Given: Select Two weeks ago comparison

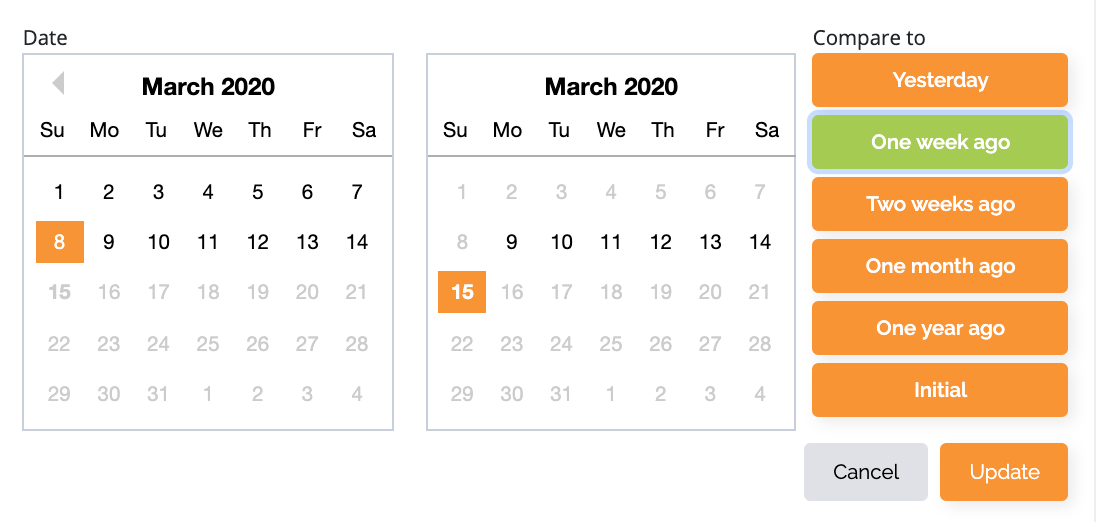Looking at the screenshot, I should [x=940, y=204].
